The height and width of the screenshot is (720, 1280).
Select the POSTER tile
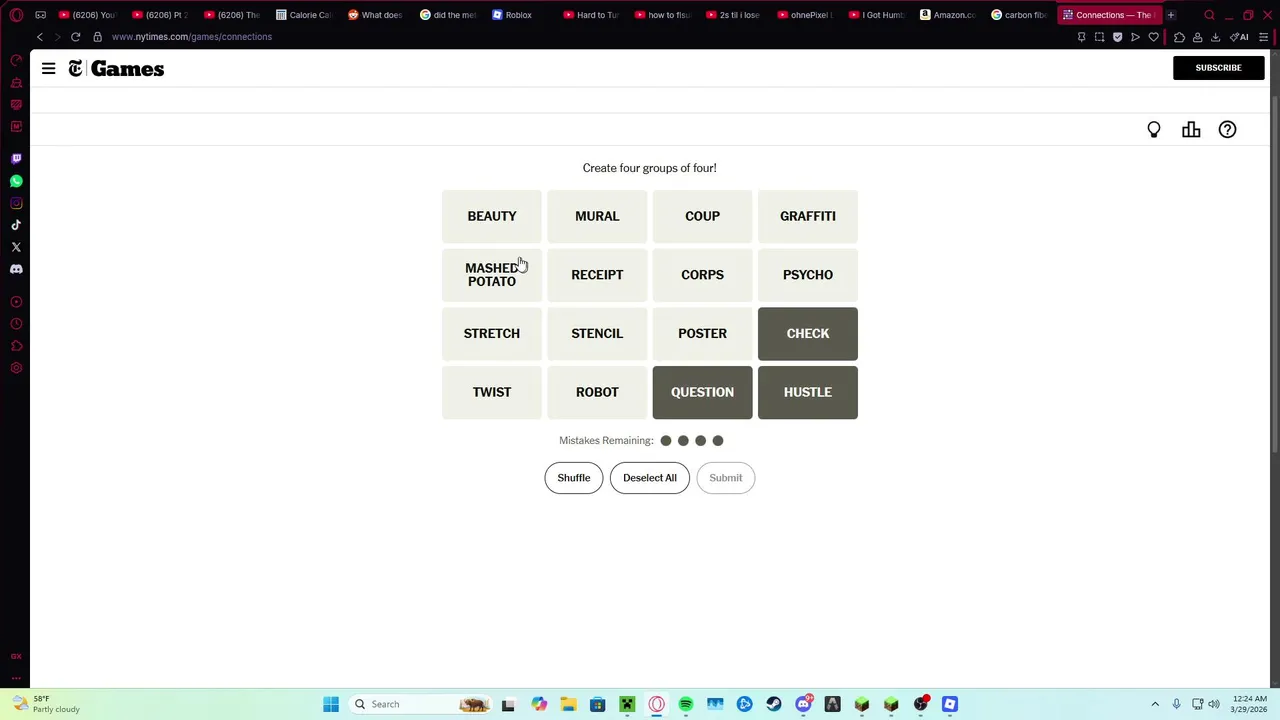pyautogui.click(x=702, y=334)
